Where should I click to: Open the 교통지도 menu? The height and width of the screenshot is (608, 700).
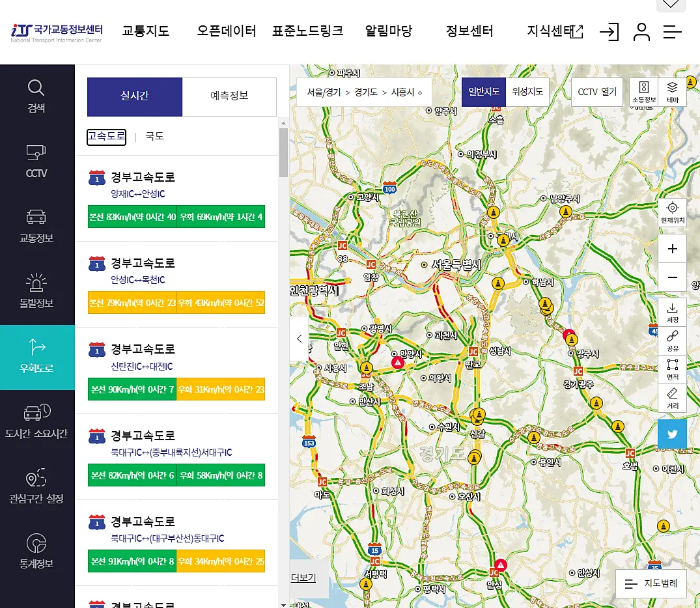coord(146,31)
